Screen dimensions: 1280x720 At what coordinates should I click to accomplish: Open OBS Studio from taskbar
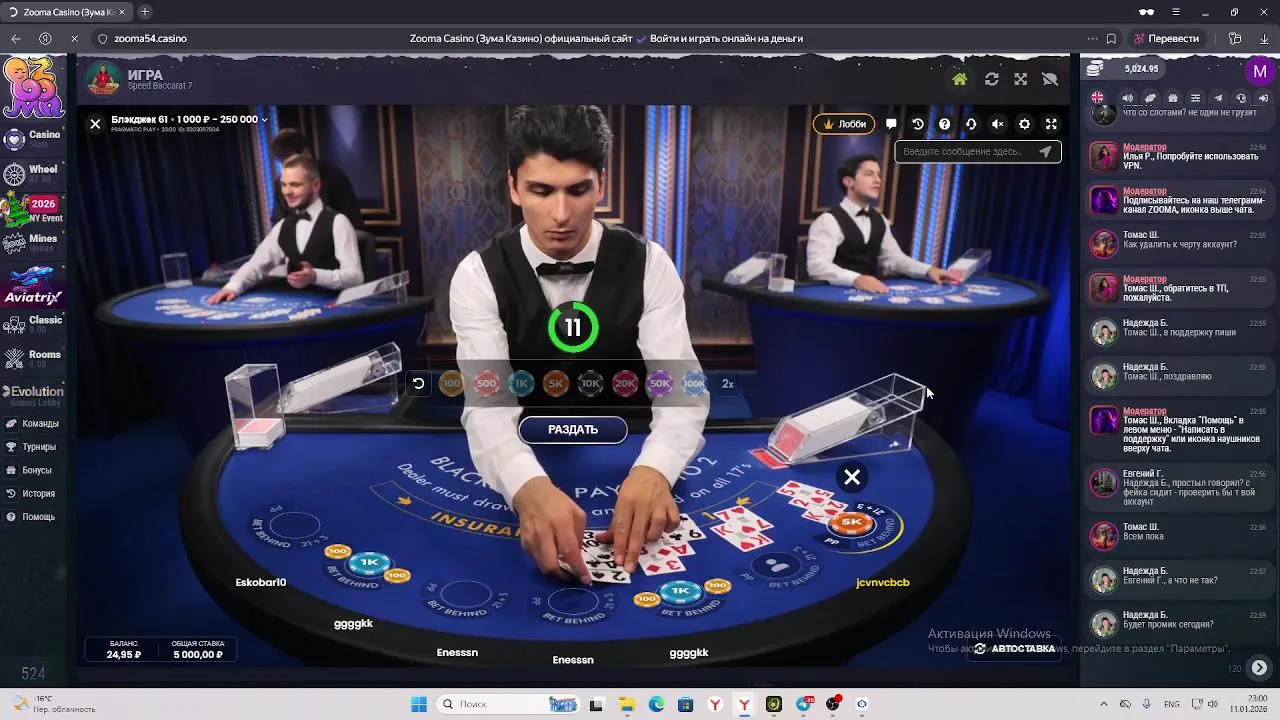click(833, 704)
